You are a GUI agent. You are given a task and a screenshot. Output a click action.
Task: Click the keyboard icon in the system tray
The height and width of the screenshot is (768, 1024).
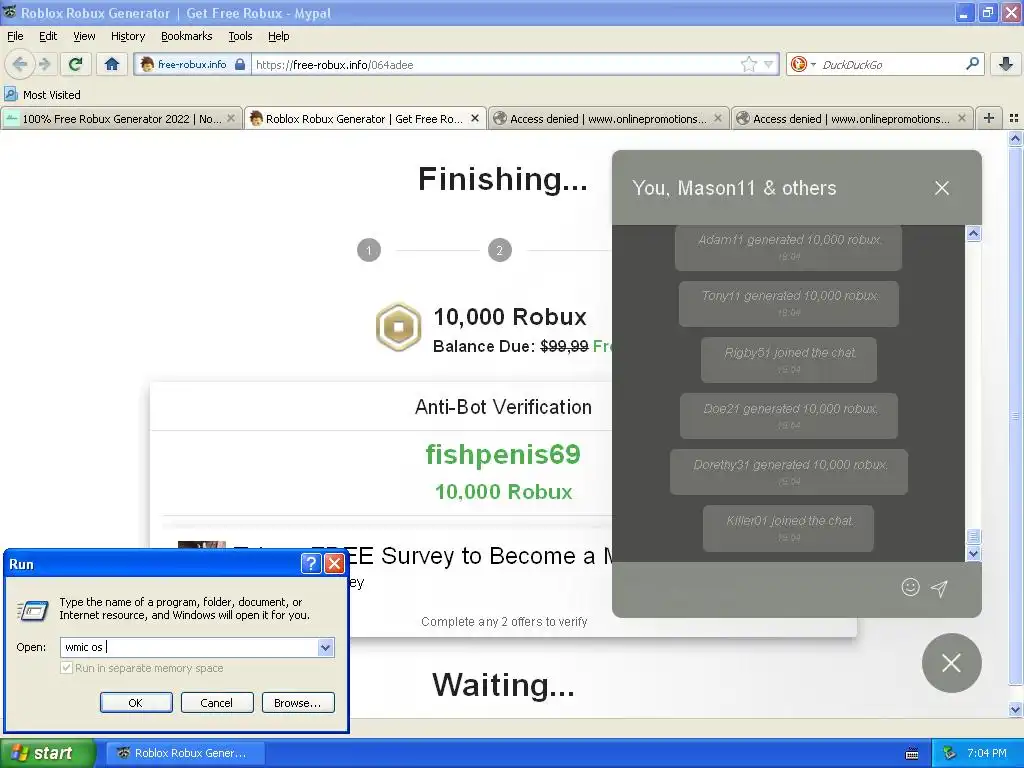pos(912,754)
